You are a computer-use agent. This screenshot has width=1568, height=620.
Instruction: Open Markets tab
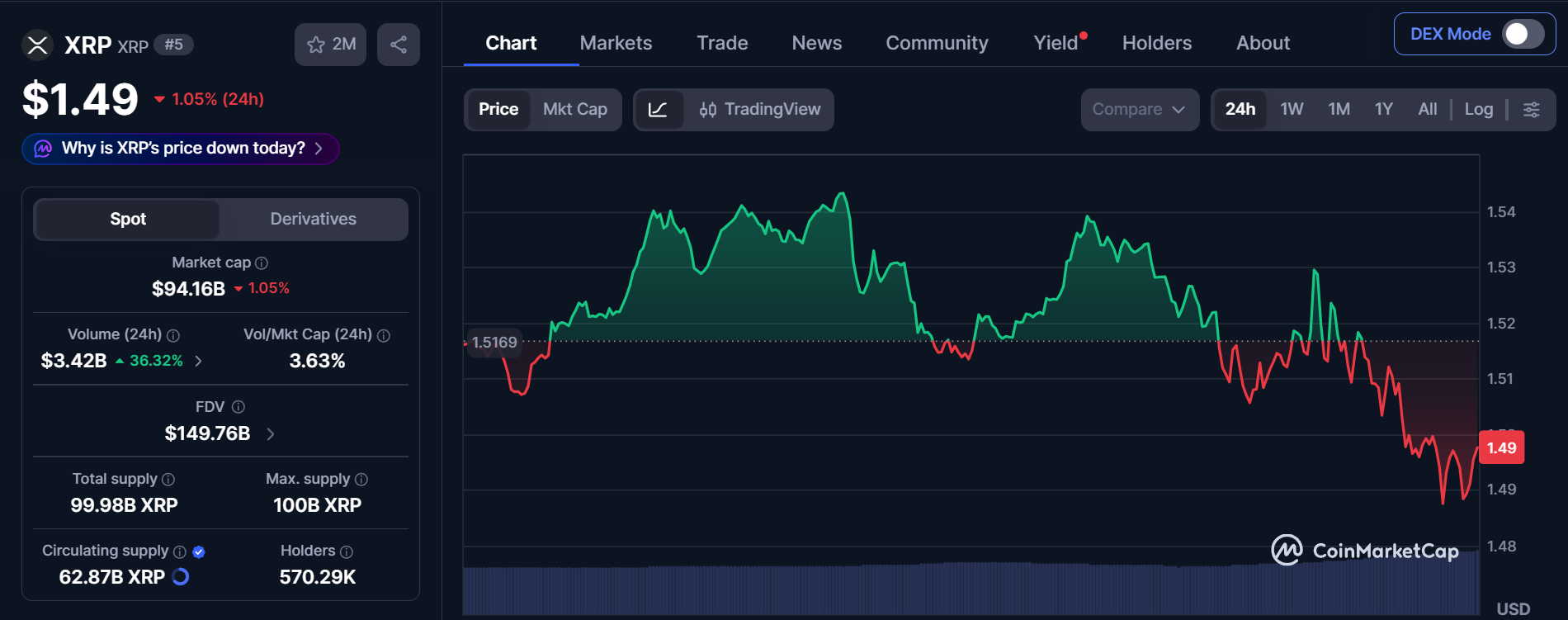(616, 43)
